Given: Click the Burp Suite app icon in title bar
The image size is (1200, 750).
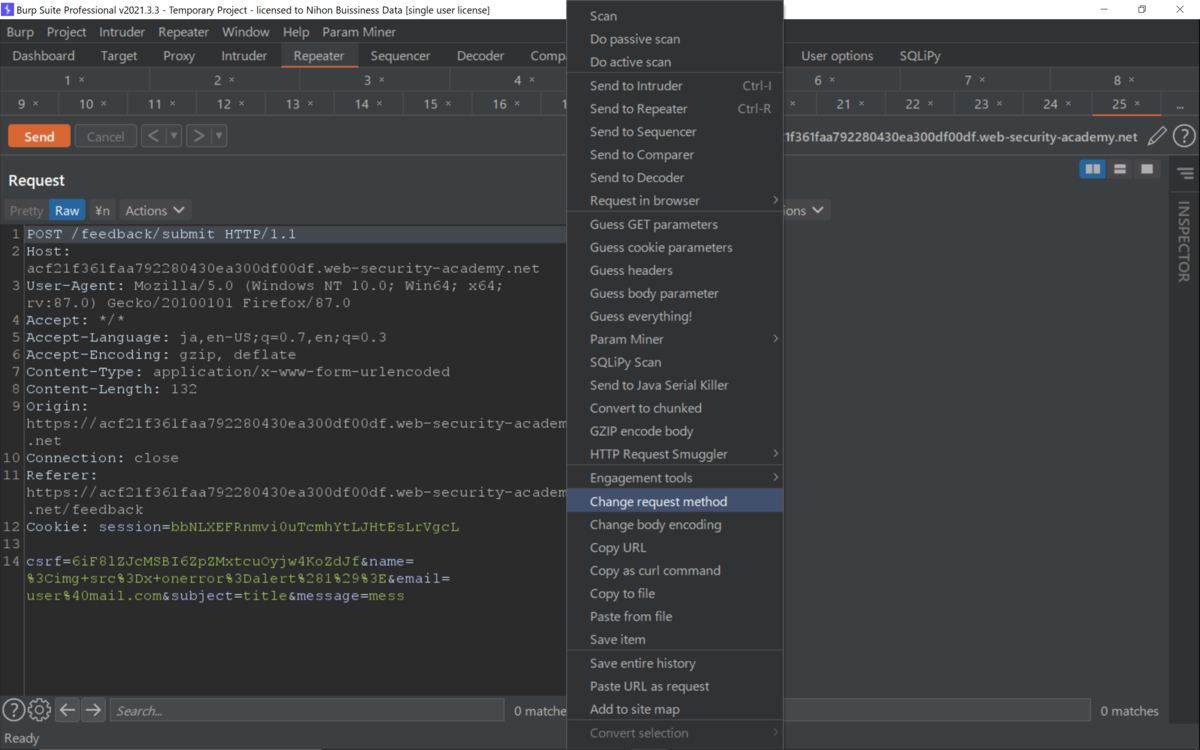Looking at the screenshot, I should [8, 9].
